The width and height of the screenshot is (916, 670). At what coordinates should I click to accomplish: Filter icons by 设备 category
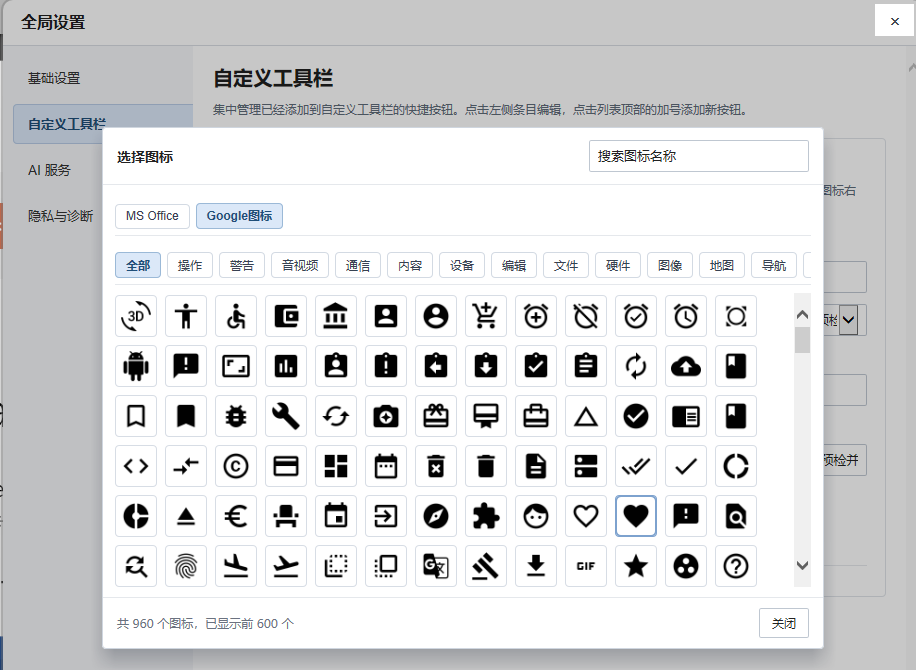pos(462,265)
